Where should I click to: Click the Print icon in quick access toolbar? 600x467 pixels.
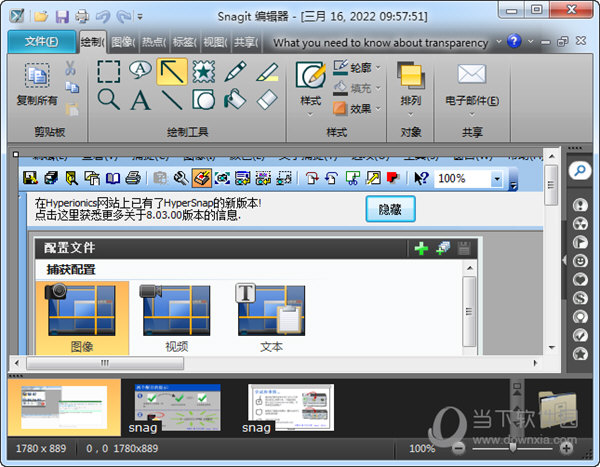click(x=82, y=16)
